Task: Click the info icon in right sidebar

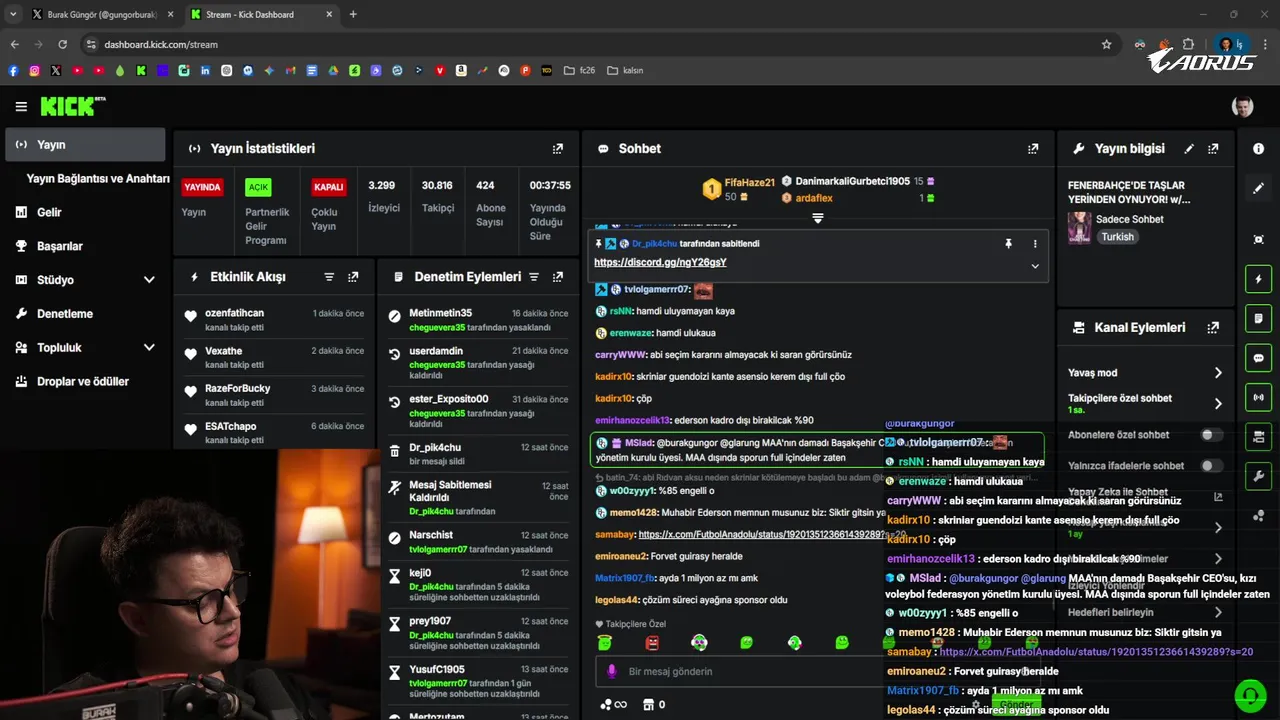Action: click(1258, 148)
